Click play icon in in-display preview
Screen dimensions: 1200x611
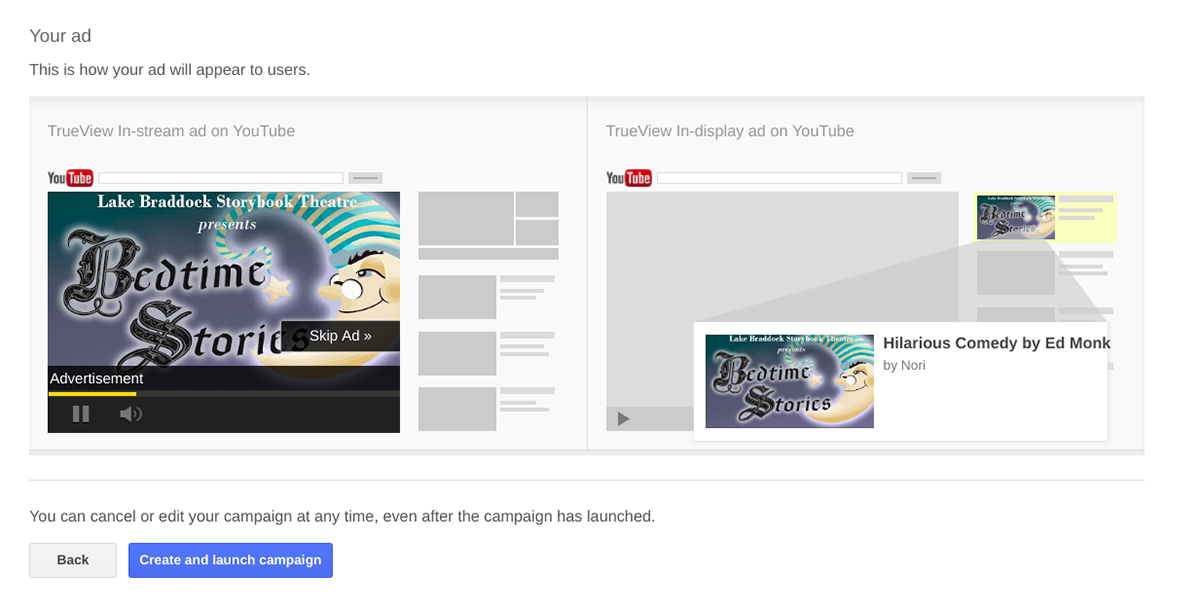click(624, 419)
